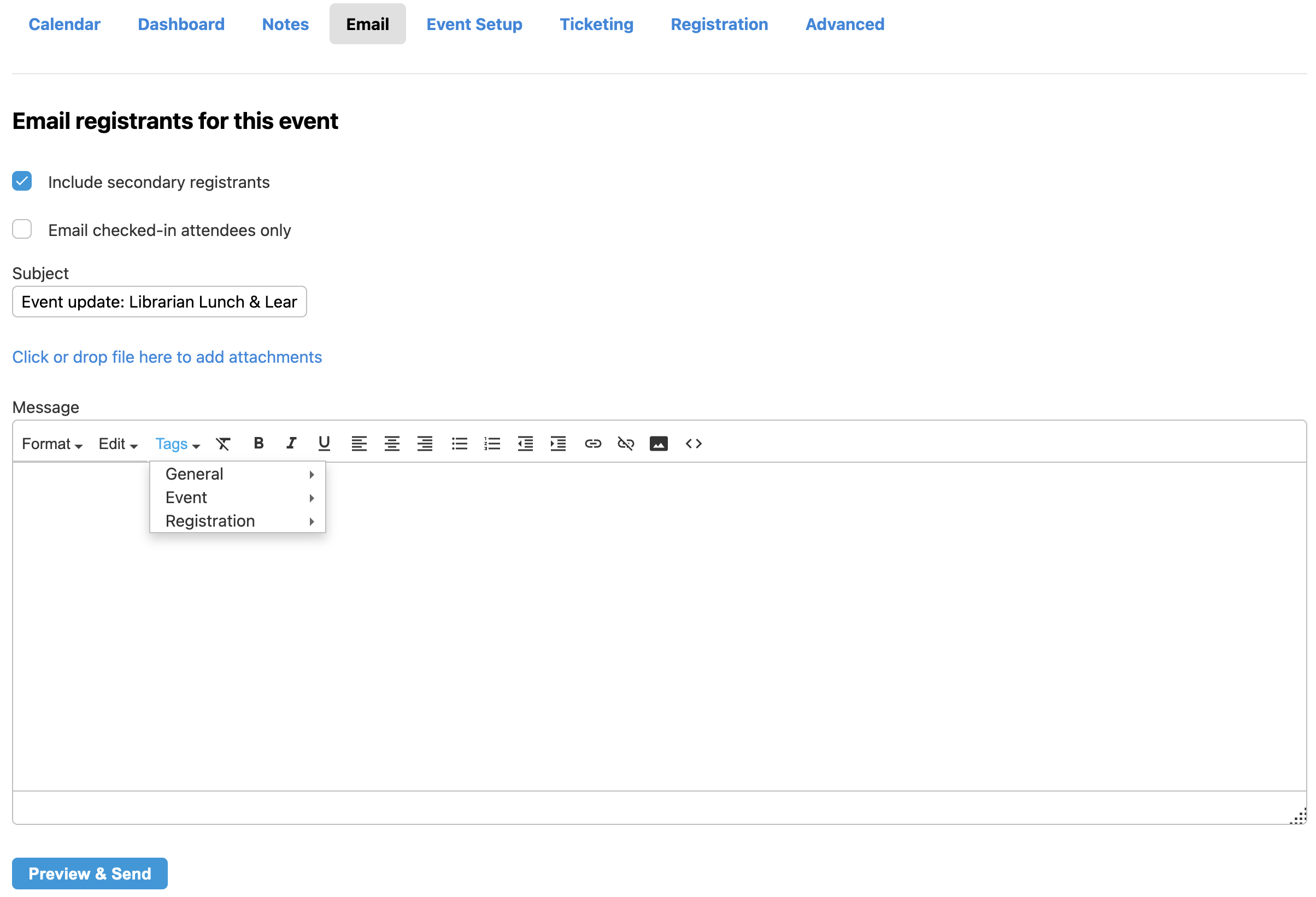1316x897 pixels.
Task: Insert a bulleted list
Action: (x=459, y=444)
